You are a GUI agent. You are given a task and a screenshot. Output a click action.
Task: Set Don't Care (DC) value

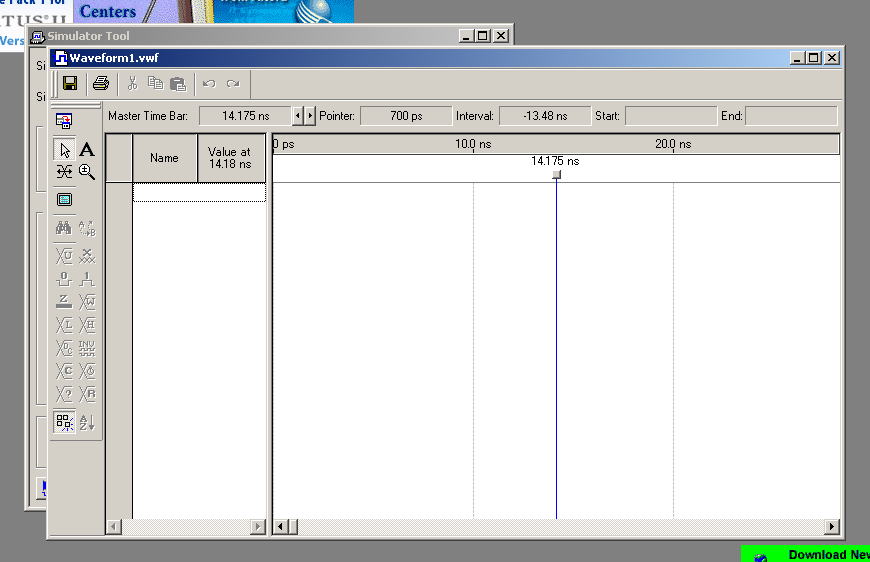click(64, 348)
